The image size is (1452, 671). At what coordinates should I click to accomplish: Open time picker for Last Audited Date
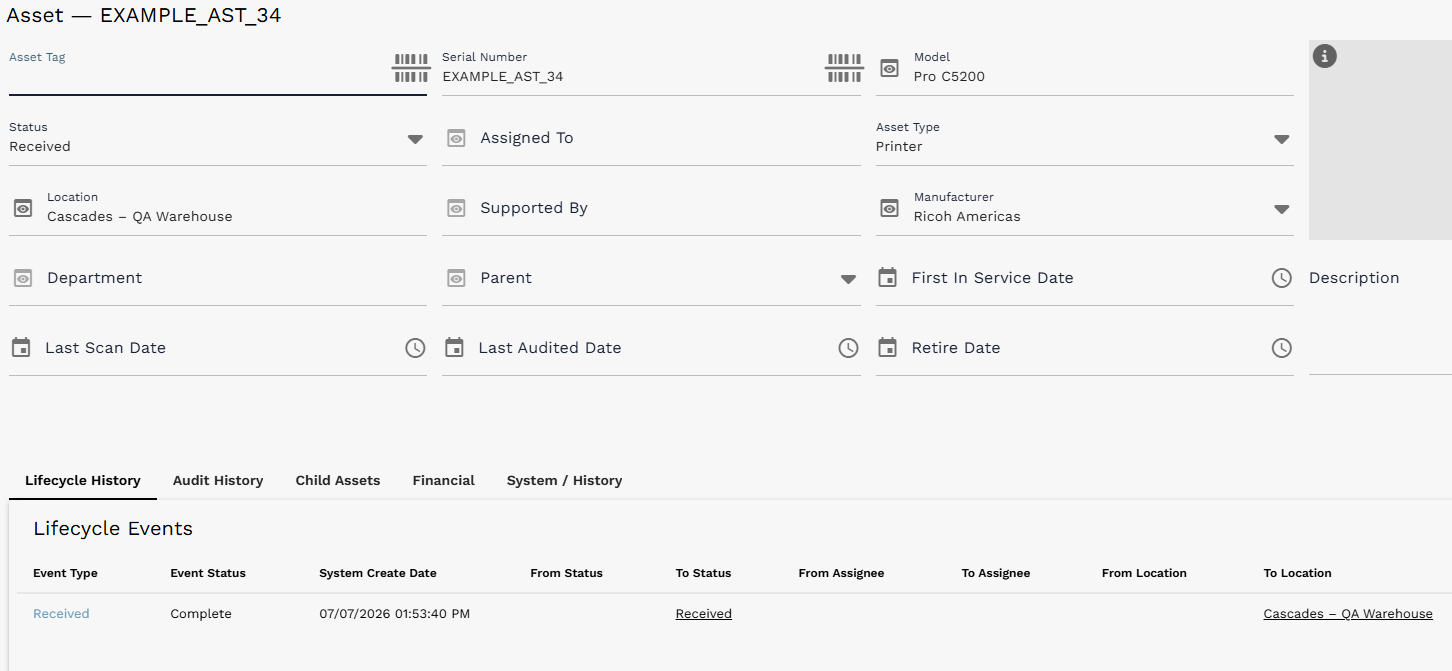pyautogui.click(x=848, y=348)
